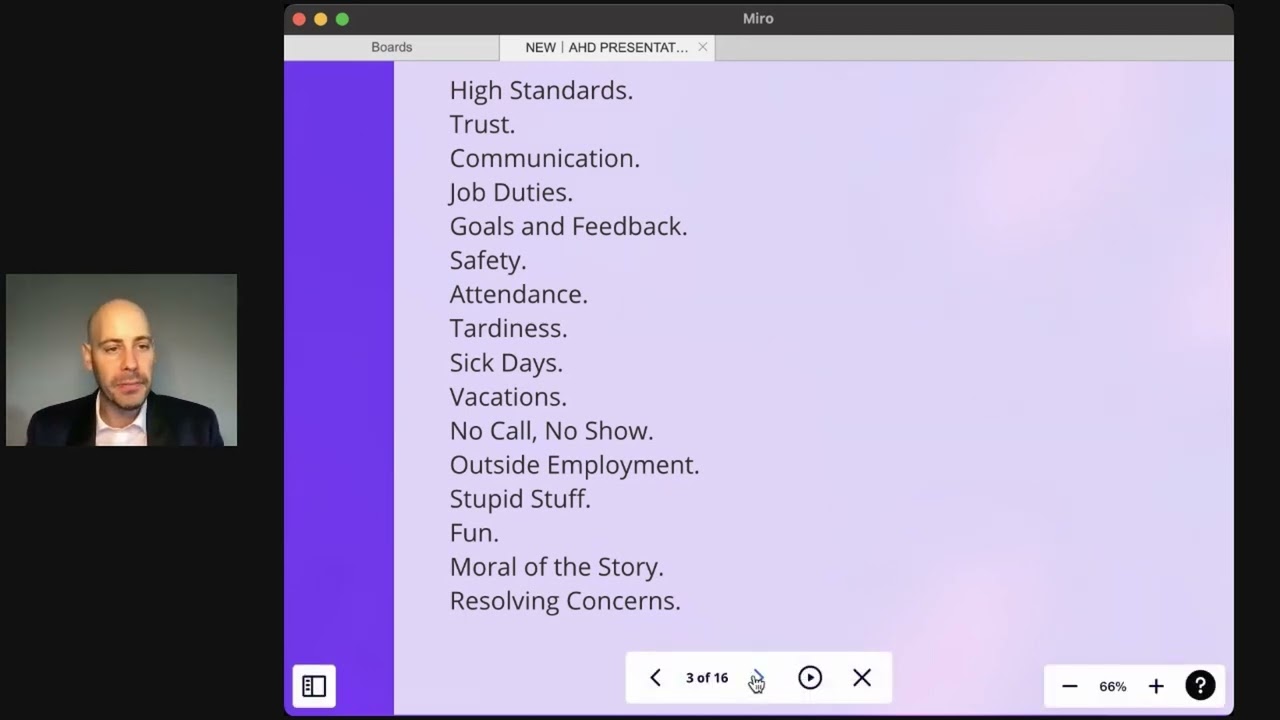Screen dimensions: 1280x720
Task: Exit presentation mode with X icon
Action: (x=862, y=678)
